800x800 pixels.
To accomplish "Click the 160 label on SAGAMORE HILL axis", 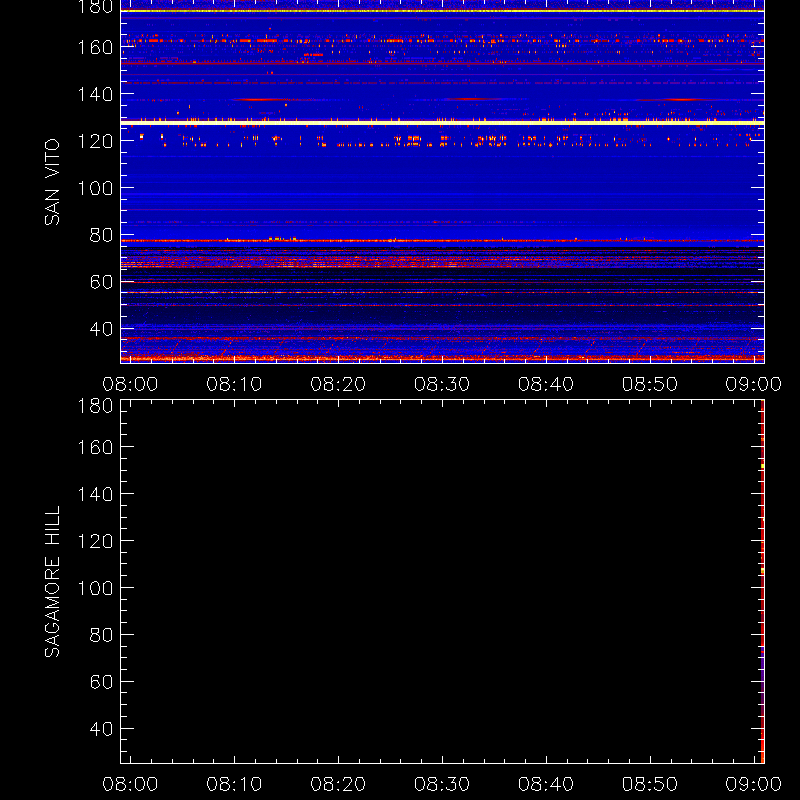I will [x=95, y=447].
